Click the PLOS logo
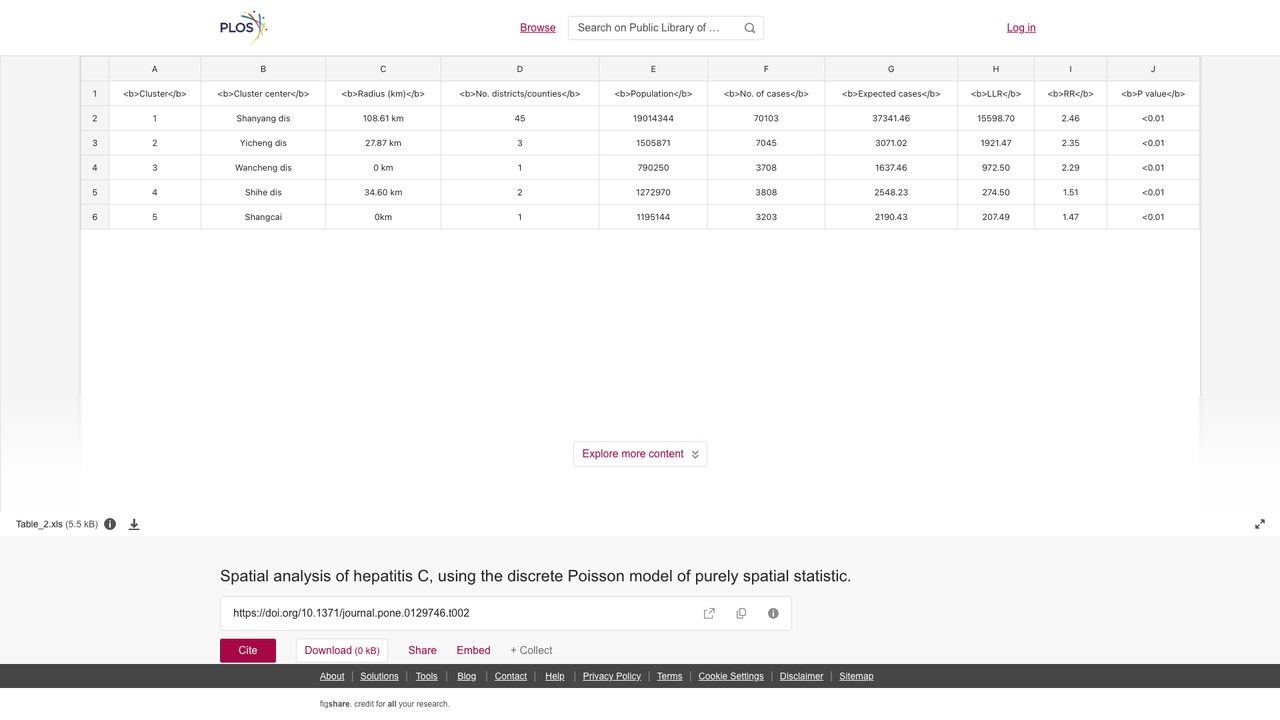This screenshot has width=1280, height=720. (244, 28)
